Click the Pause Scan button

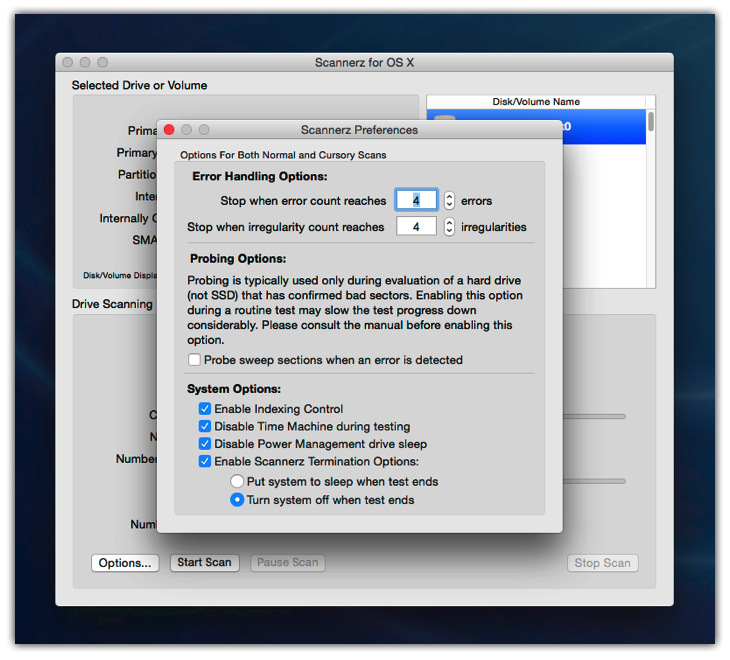288,562
